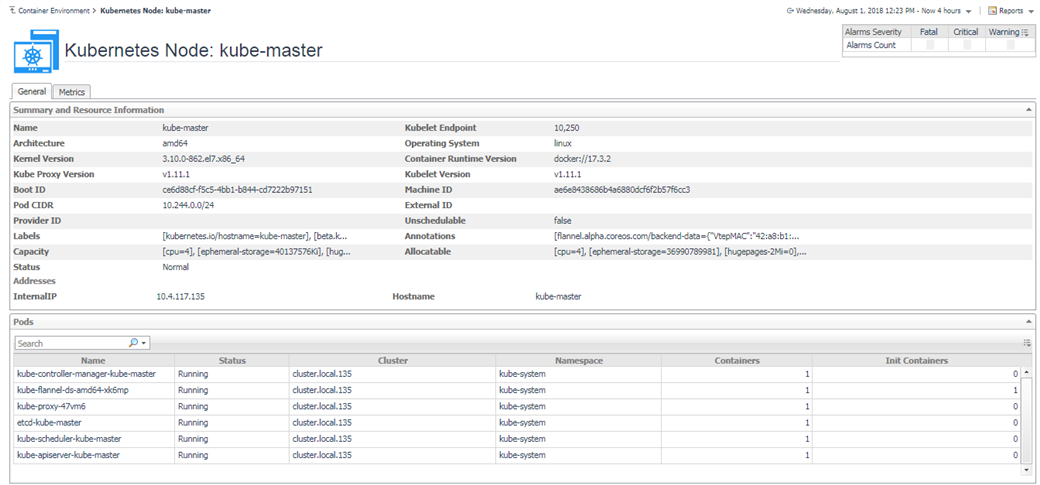Open search options dropdown arrow
The width and height of the screenshot is (1040, 485).
tap(143, 344)
